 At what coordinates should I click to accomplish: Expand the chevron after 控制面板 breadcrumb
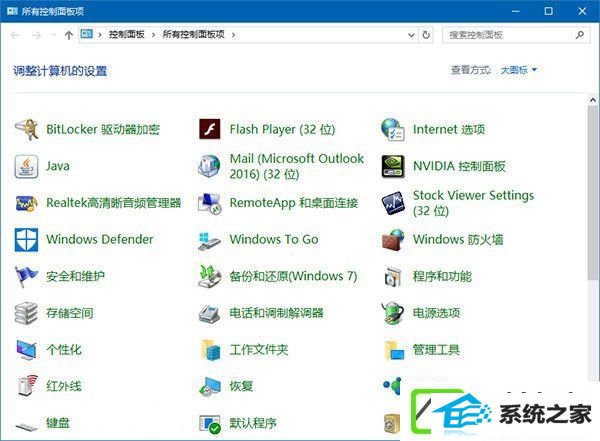pyautogui.click(x=153, y=35)
